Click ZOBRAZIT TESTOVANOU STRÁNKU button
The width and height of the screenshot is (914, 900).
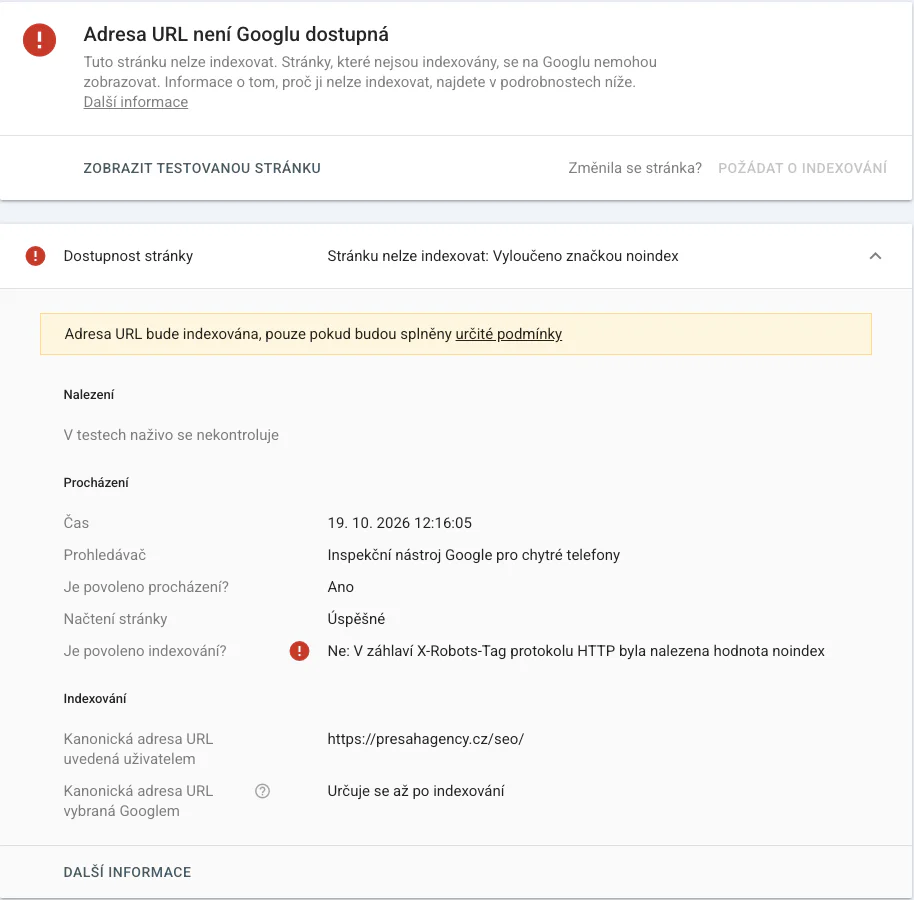click(202, 168)
